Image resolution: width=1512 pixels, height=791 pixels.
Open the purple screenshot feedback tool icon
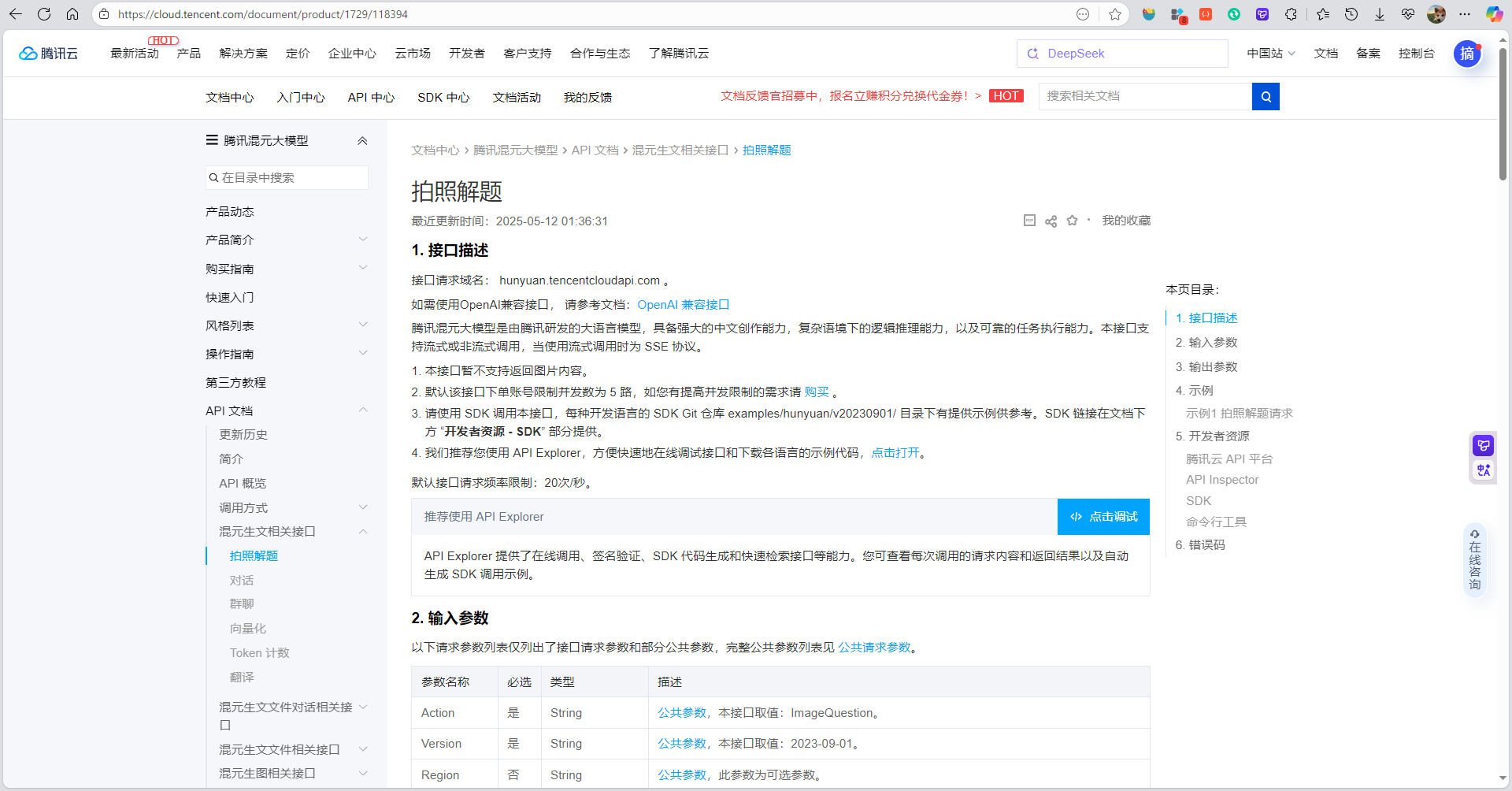pyautogui.click(x=1483, y=445)
